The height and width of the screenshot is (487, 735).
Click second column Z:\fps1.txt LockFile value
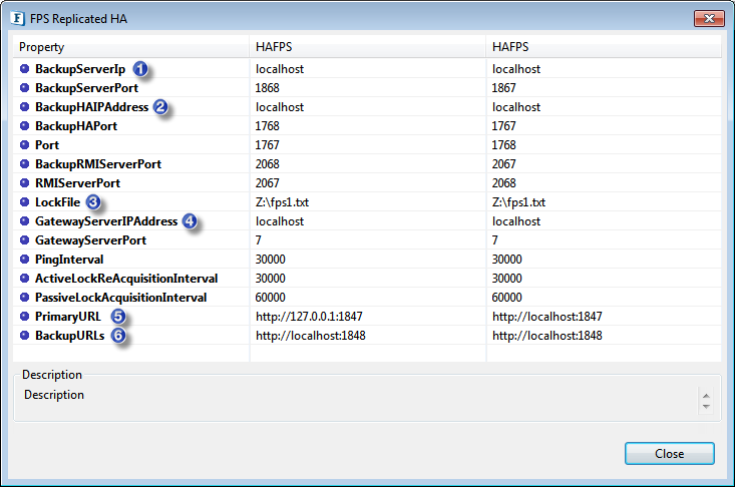tap(518, 202)
